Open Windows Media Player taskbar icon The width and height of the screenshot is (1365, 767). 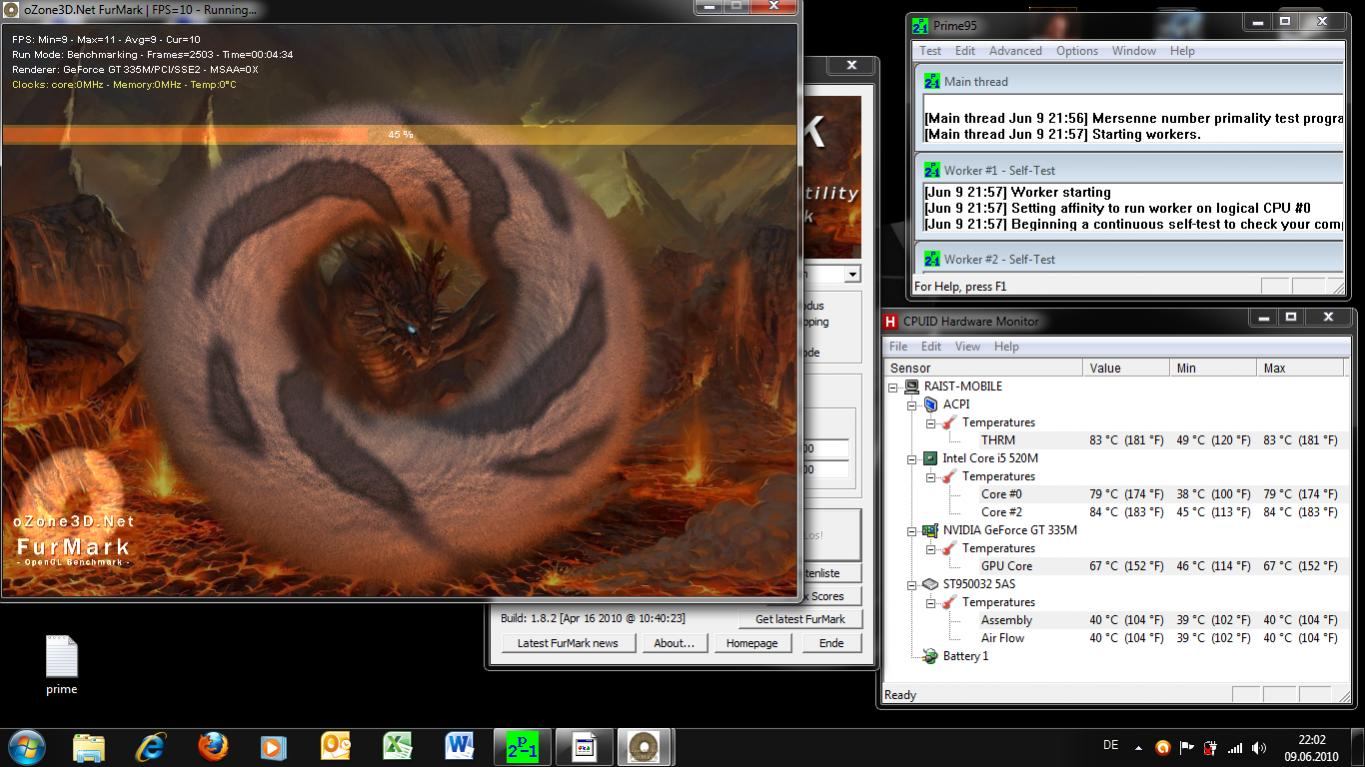[273, 747]
